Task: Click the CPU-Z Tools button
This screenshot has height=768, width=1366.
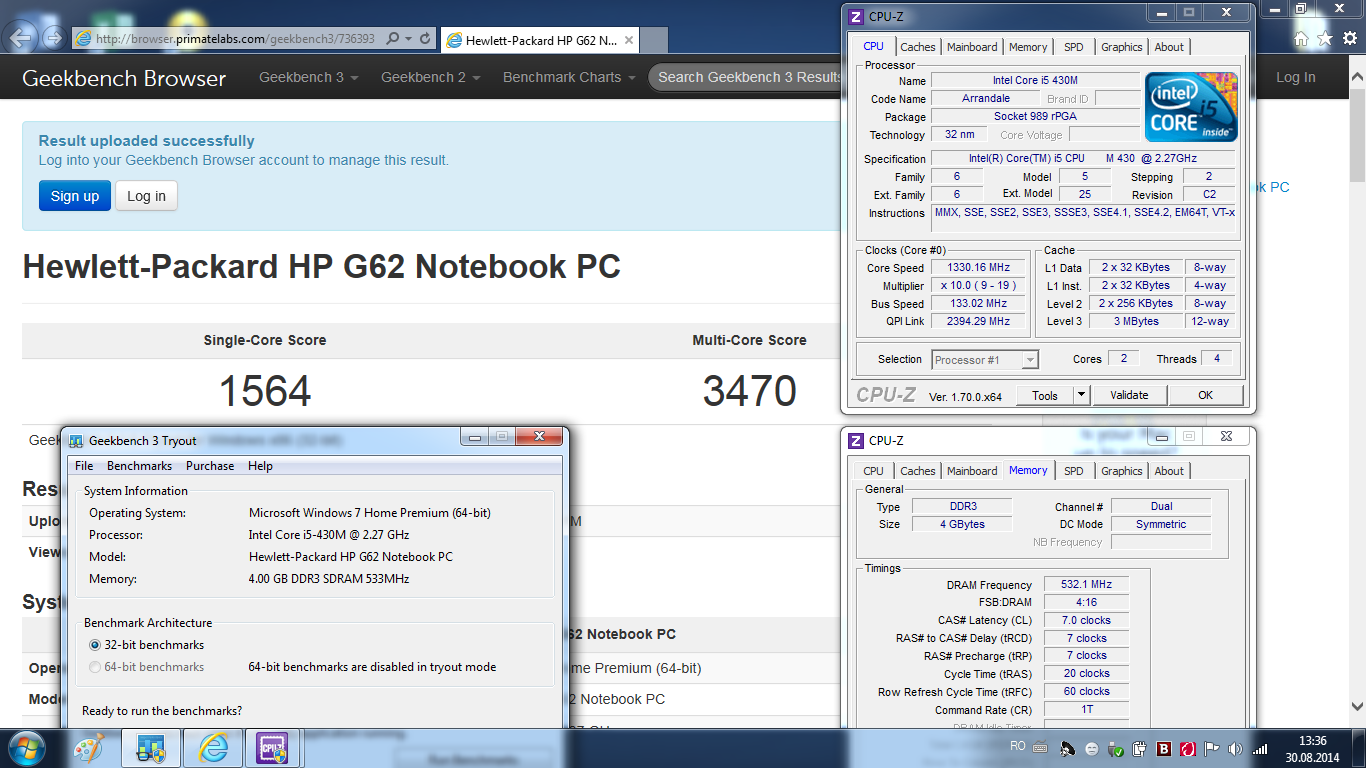Action: click(x=1045, y=395)
